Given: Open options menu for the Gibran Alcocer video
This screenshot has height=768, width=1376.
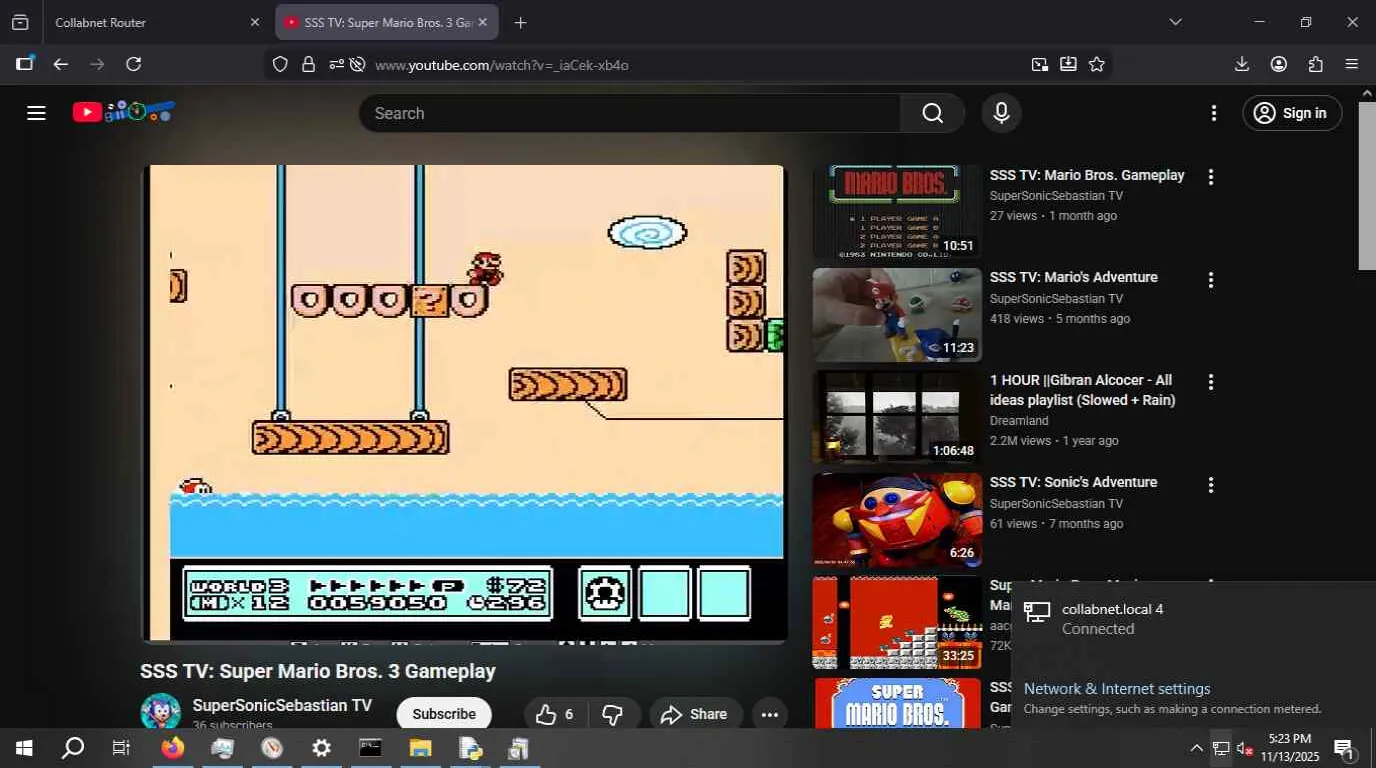Looking at the screenshot, I should pos(1211,382).
